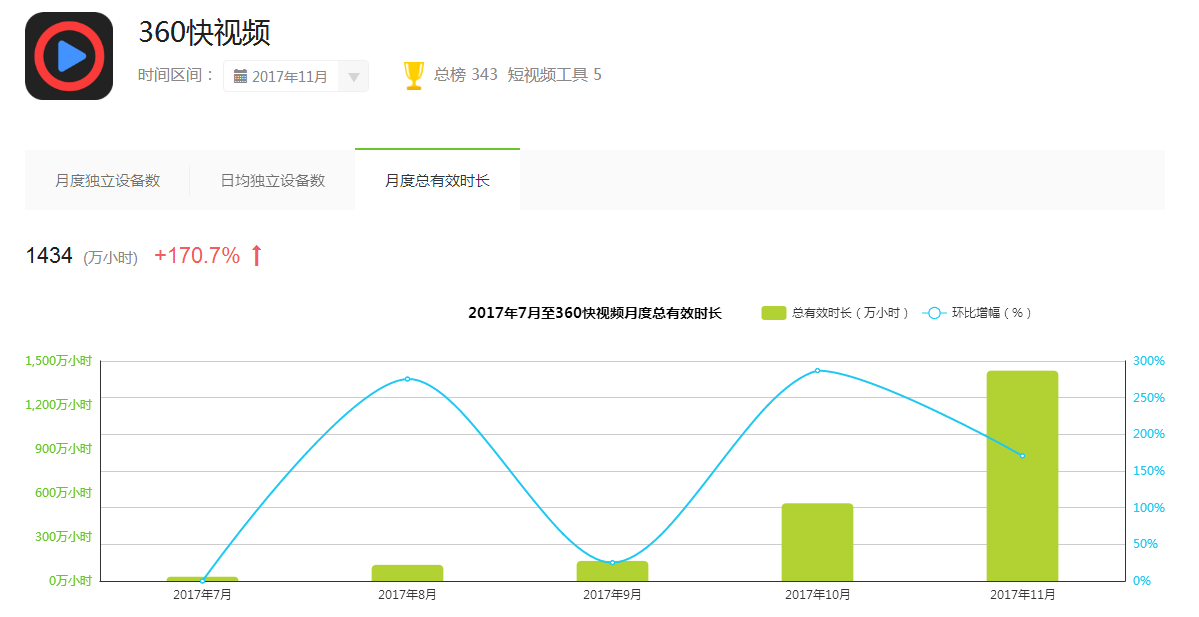Click the 2017年9月 green bar
This screenshot has height=617, width=1199.
(612, 572)
